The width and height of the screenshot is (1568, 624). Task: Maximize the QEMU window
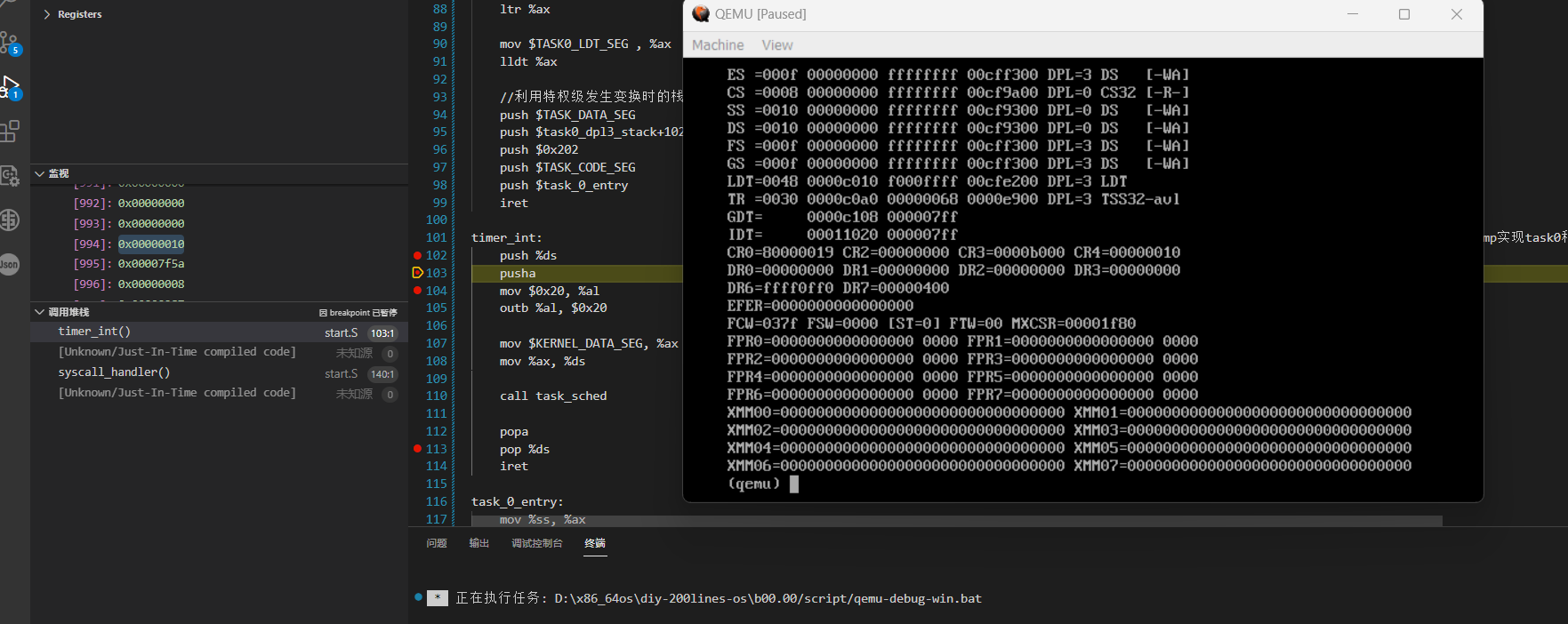click(x=1404, y=14)
